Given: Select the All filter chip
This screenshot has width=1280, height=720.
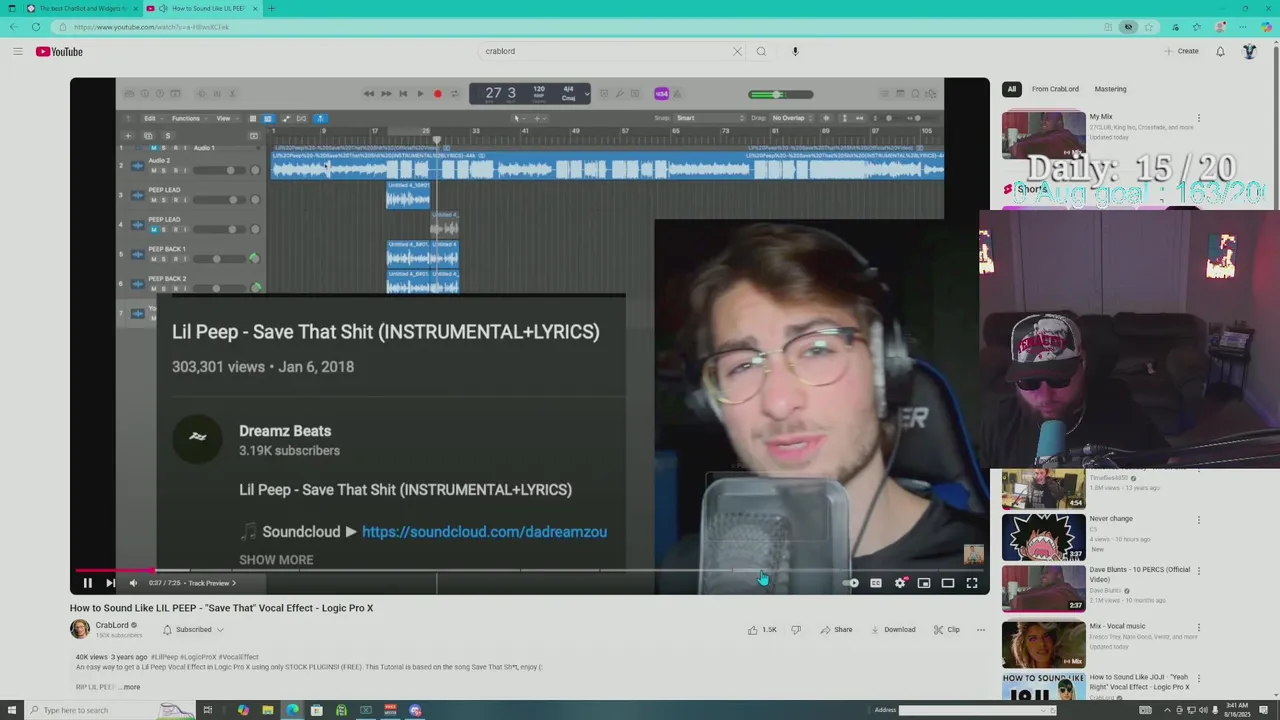Looking at the screenshot, I should click(x=1011, y=89).
